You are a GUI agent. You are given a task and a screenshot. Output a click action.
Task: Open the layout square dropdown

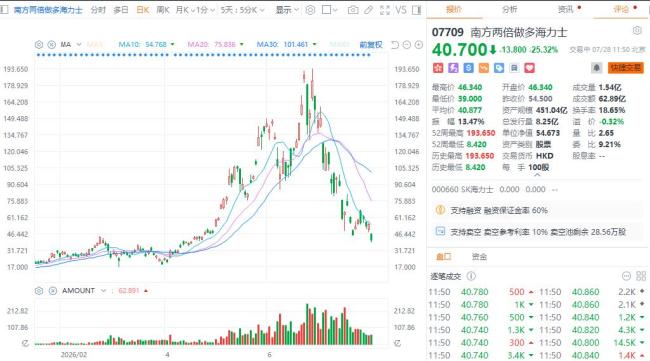coord(330,10)
